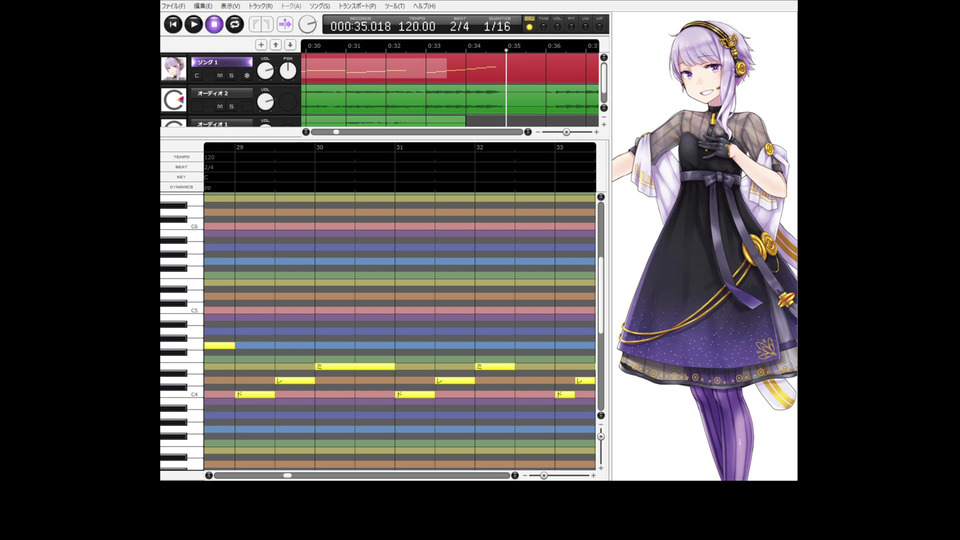Click the C button on ソング 1 track
The height and width of the screenshot is (540, 960).
pos(197,75)
